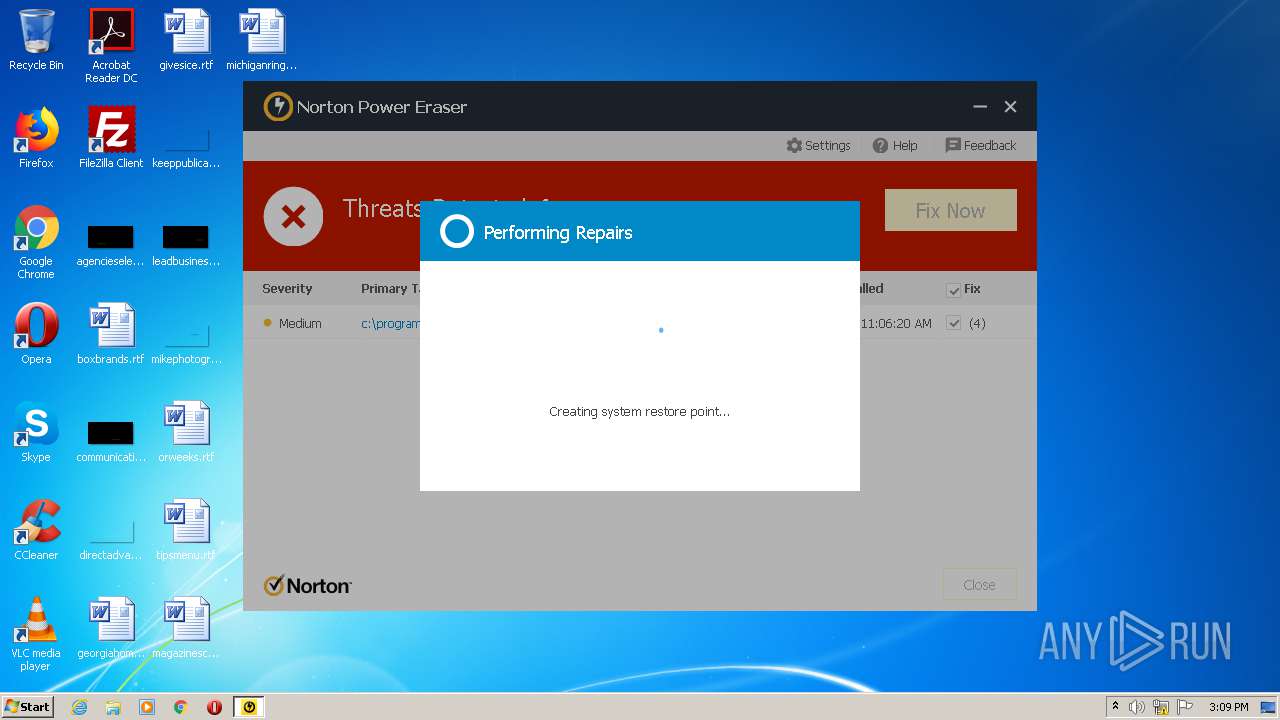Select the Firefox desktop shortcut
Screen dimensions: 1280x720
pos(36,139)
